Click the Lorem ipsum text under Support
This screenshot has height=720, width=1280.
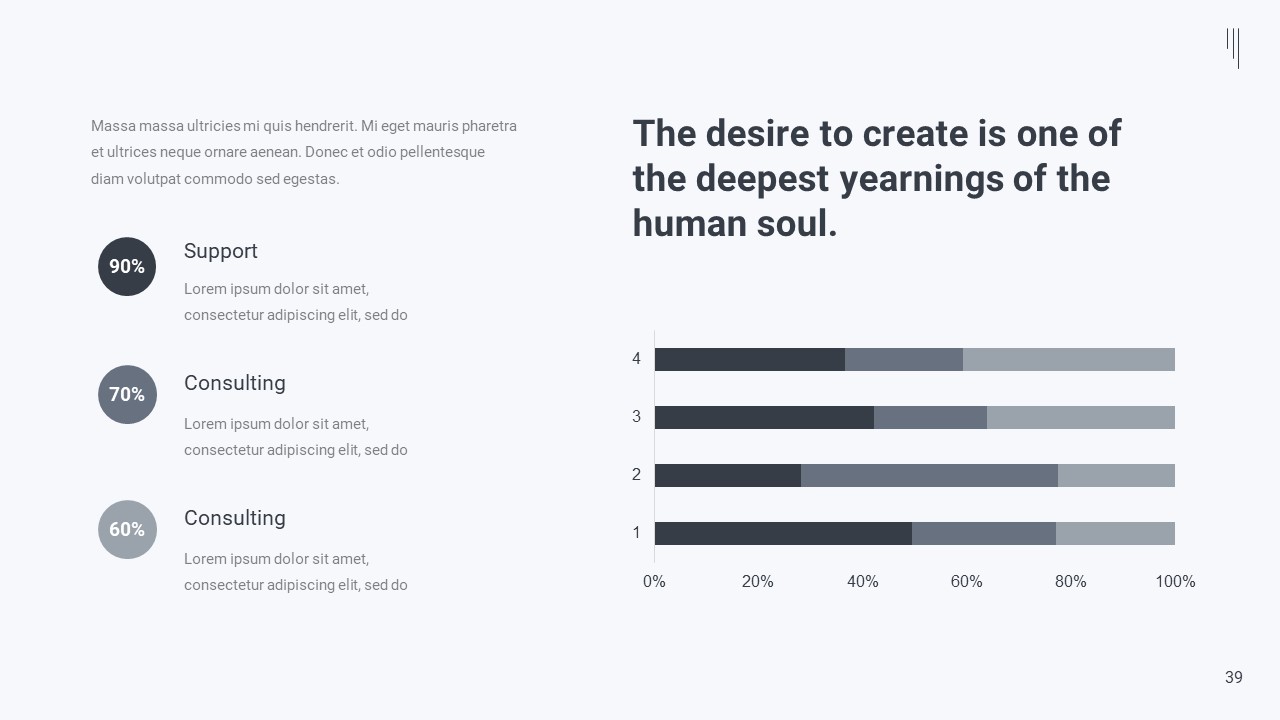295,302
